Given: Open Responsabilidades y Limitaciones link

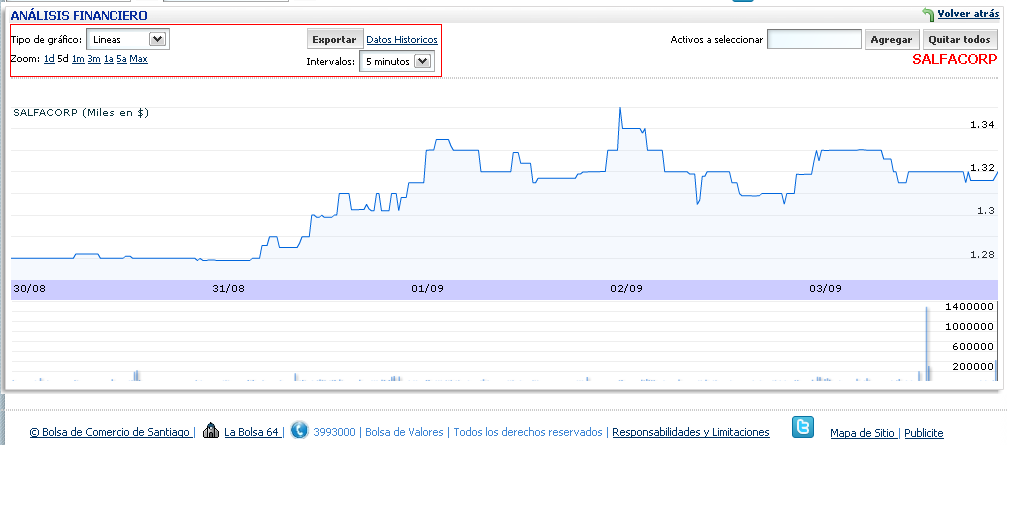Looking at the screenshot, I should [691, 433].
